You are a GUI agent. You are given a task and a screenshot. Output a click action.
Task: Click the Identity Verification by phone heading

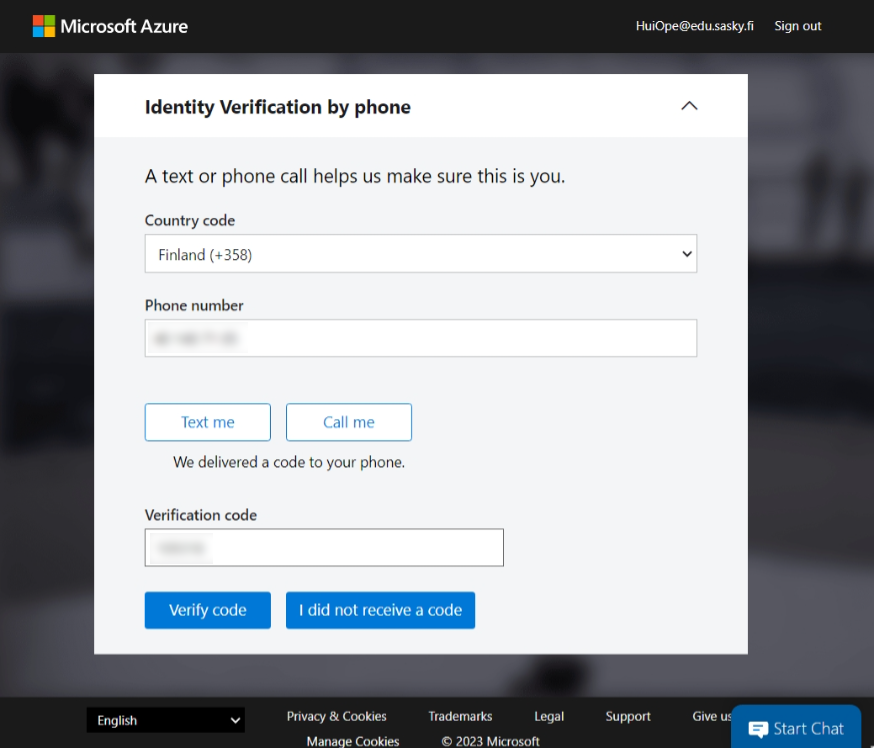click(x=278, y=106)
